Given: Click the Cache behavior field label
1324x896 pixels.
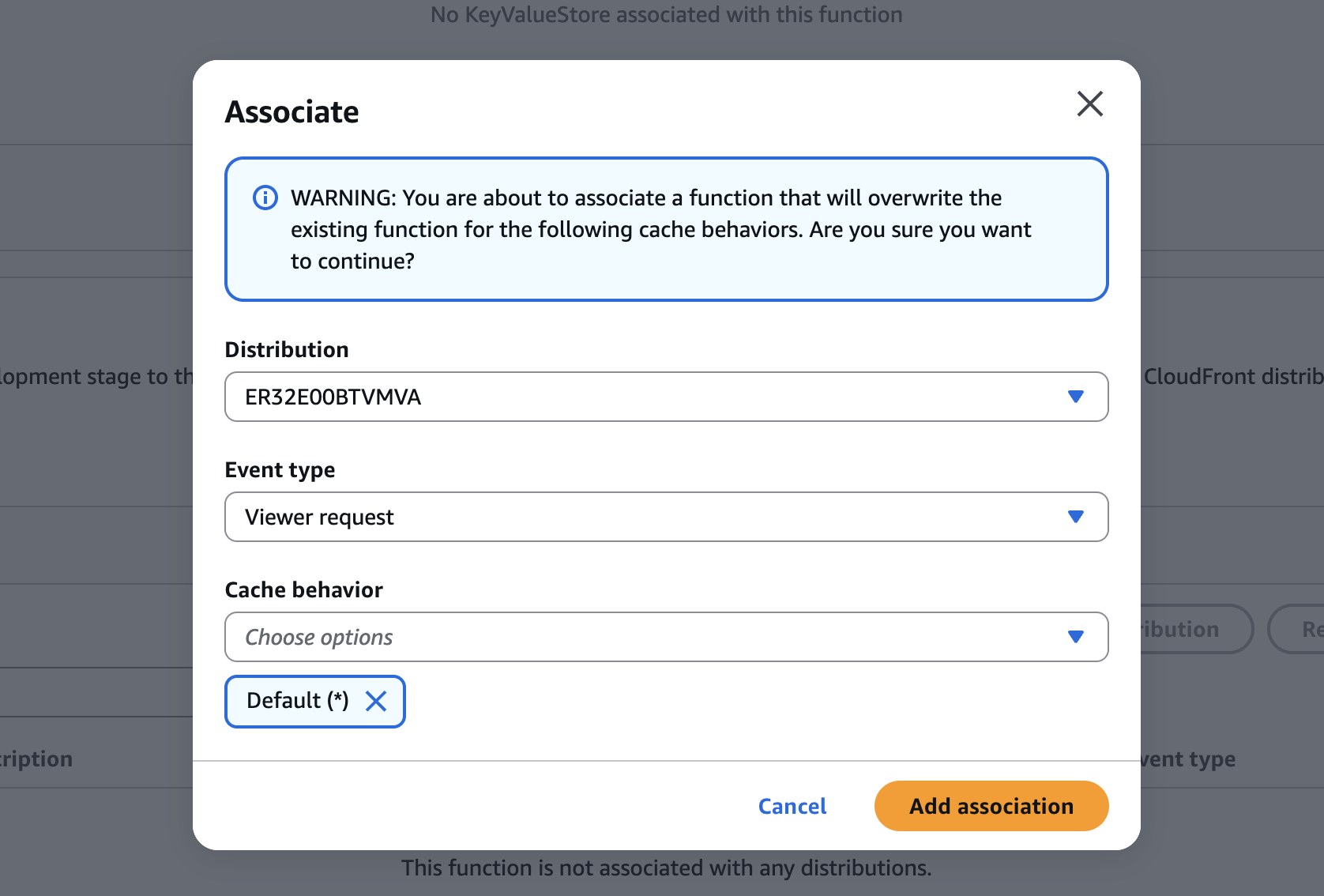Looking at the screenshot, I should tap(303, 589).
